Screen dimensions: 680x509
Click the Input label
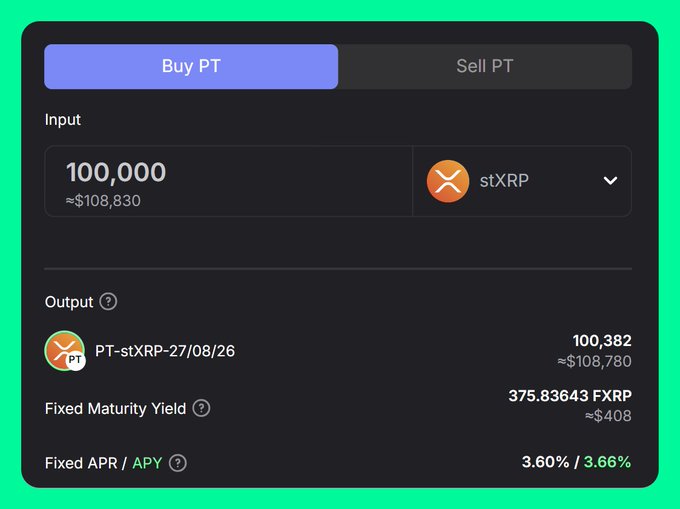click(63, 120)
